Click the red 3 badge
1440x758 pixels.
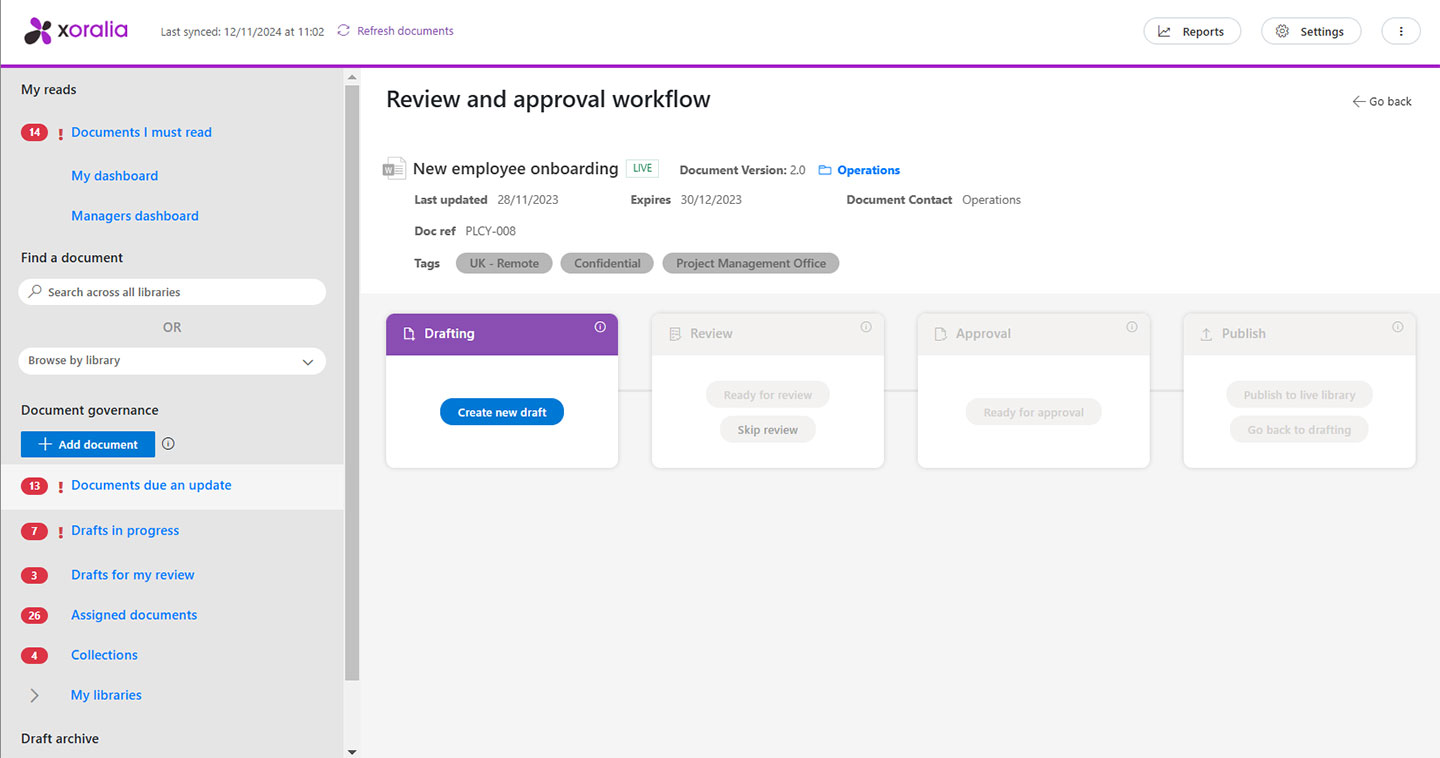(34, 575)
